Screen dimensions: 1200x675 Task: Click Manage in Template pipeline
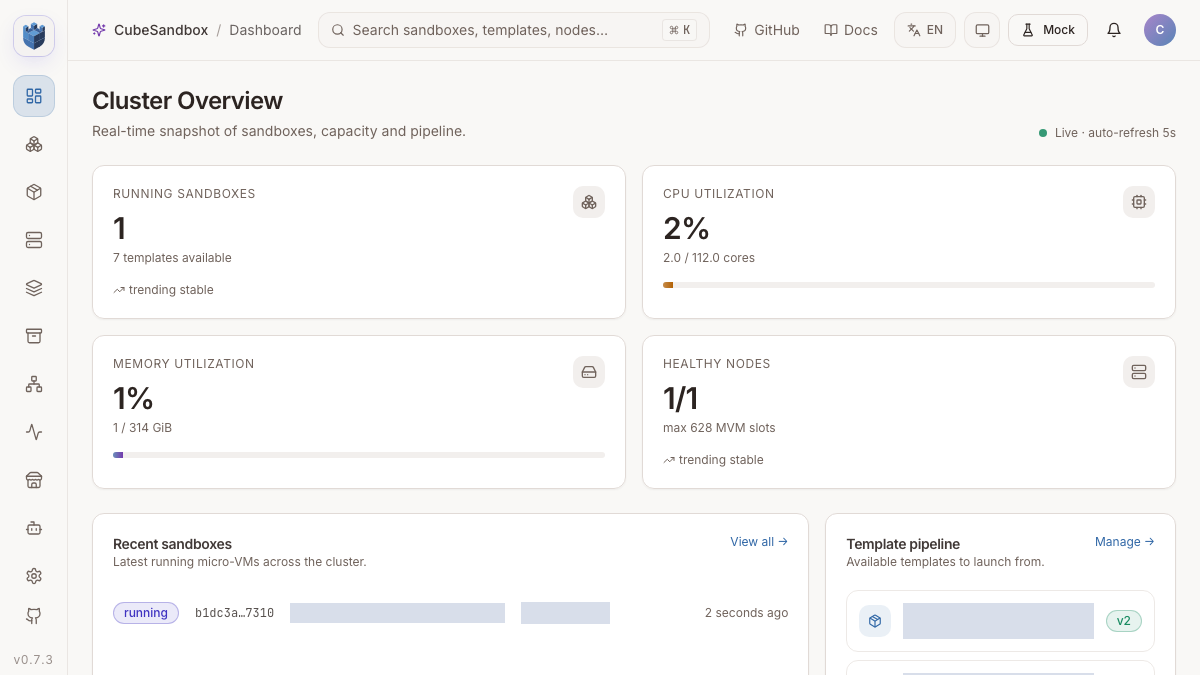(1125, 542)
